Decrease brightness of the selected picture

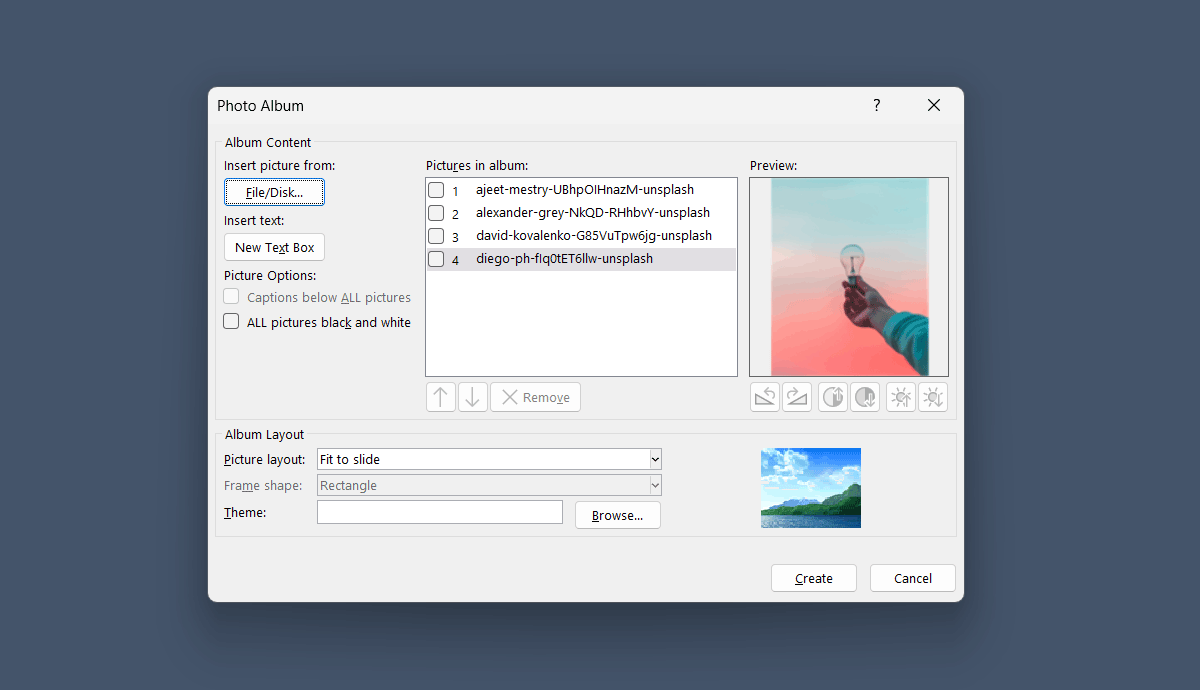(932, 397)
